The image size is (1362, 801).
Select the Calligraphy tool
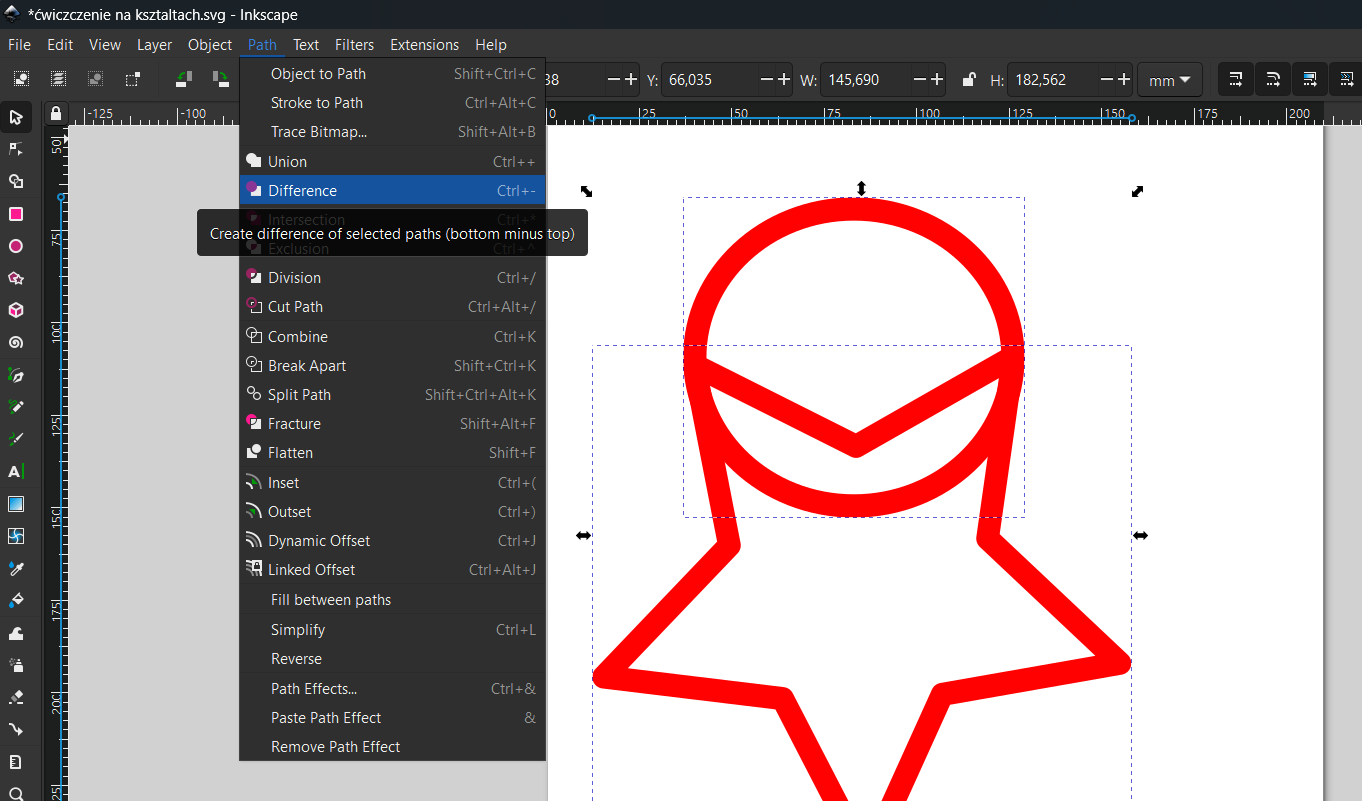[16, 439]
